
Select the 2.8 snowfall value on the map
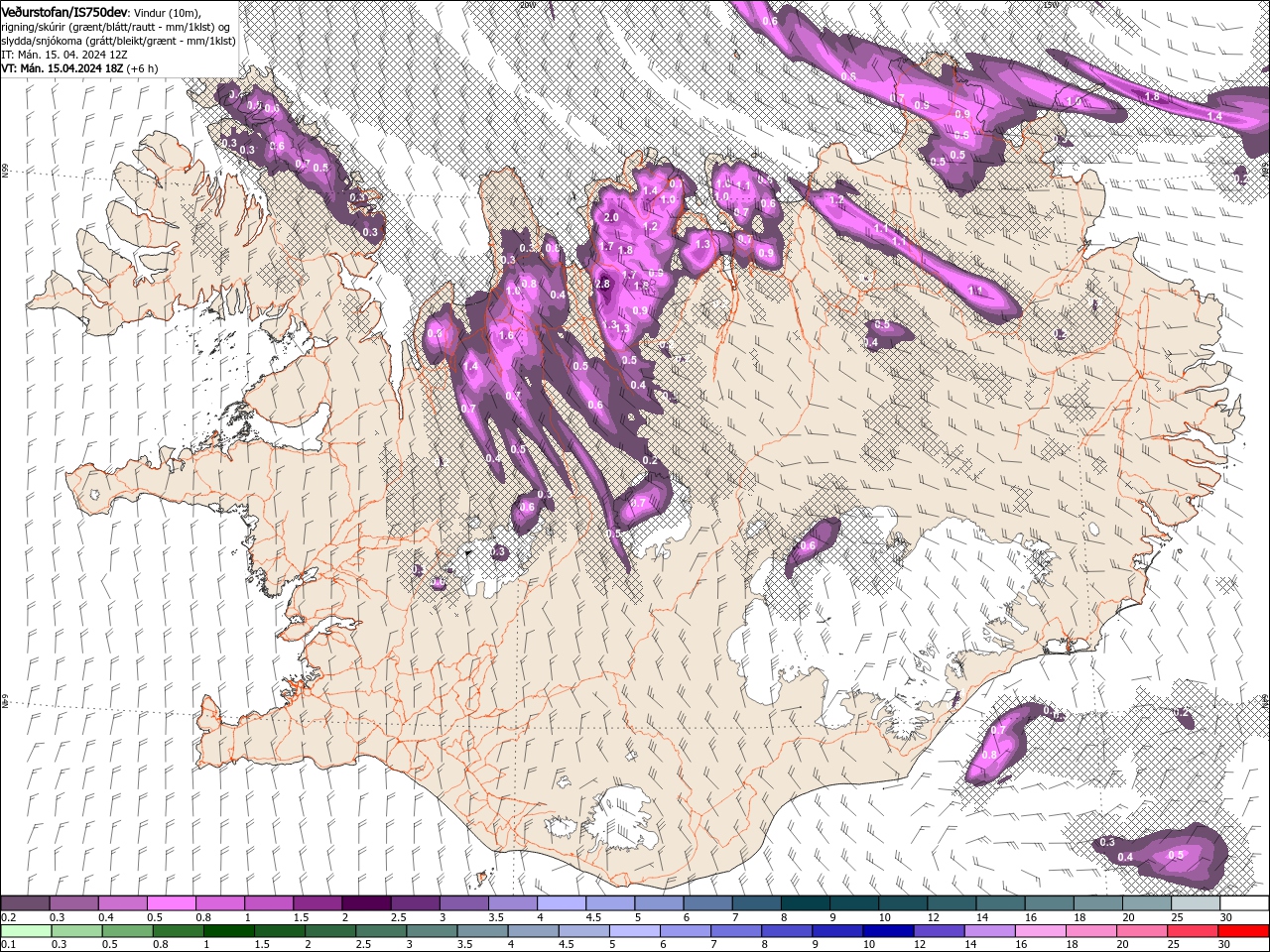[x=602, y=285]
